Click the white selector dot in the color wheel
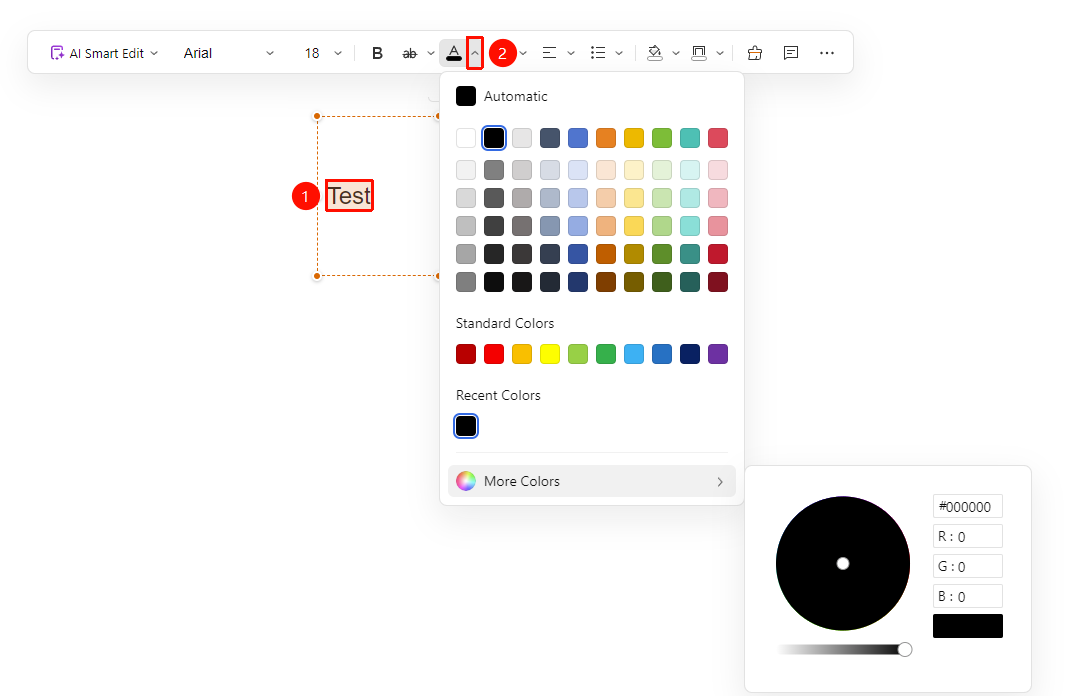The image size is (1082, 696). (843, 564)
